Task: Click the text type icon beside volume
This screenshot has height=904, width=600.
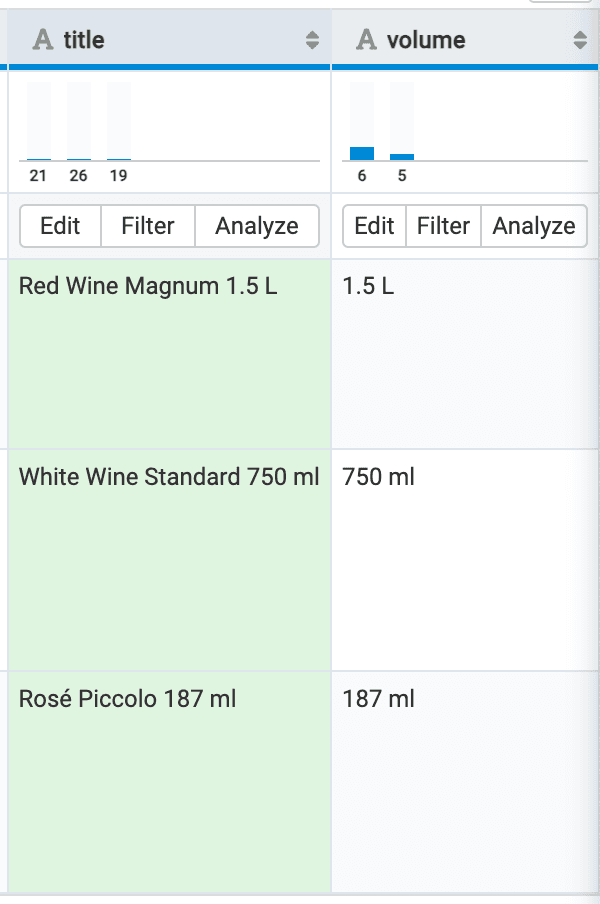Action: pos(367,40)
